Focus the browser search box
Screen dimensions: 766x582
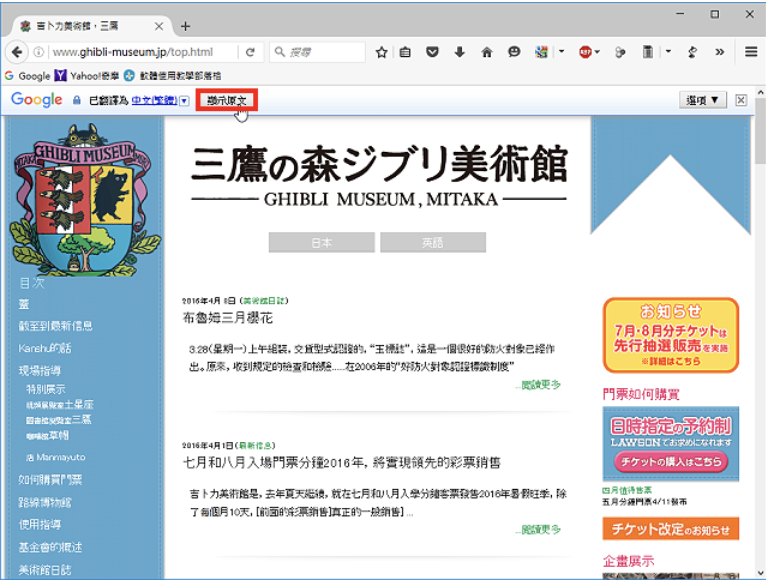click(x=318, y=52)
